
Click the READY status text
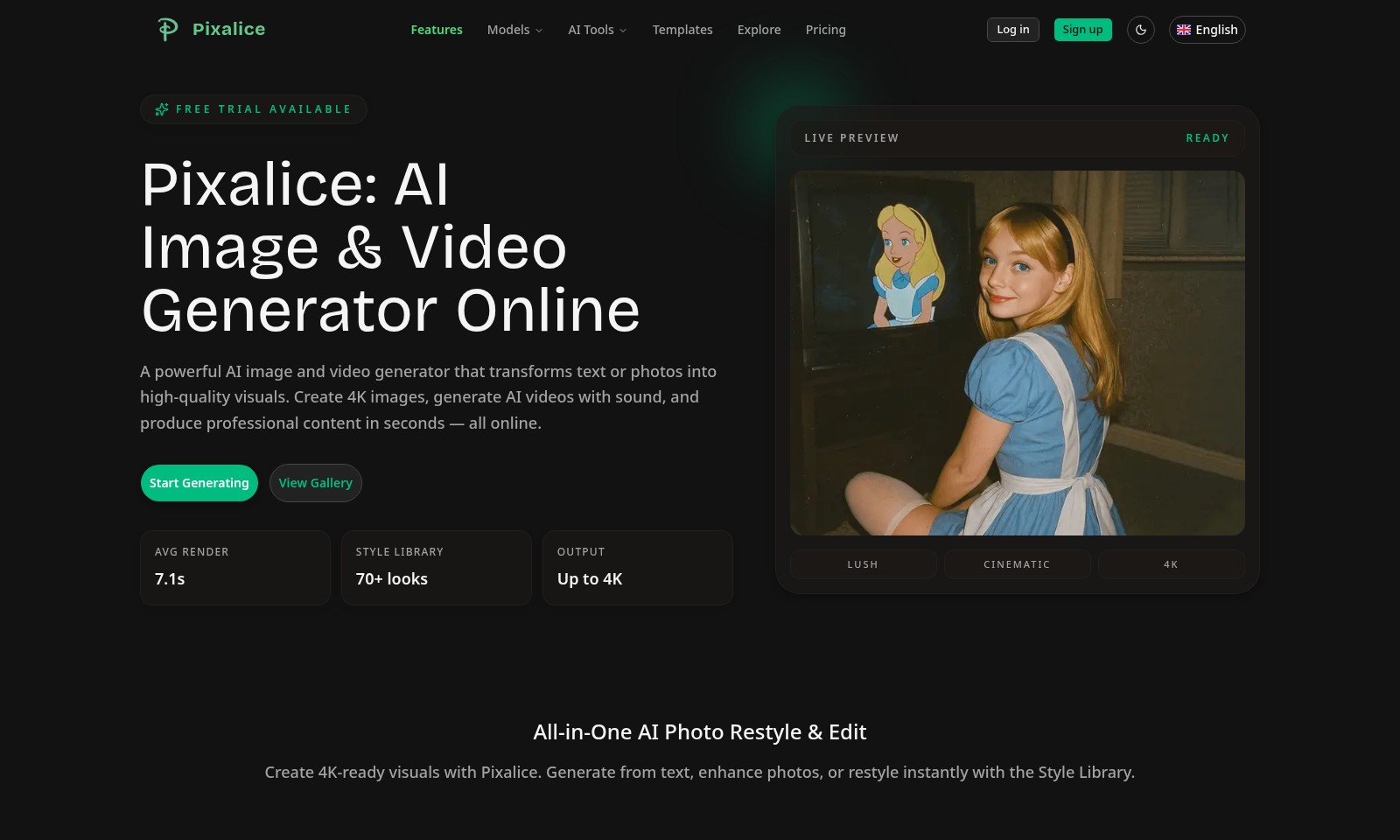(1207, 138)
